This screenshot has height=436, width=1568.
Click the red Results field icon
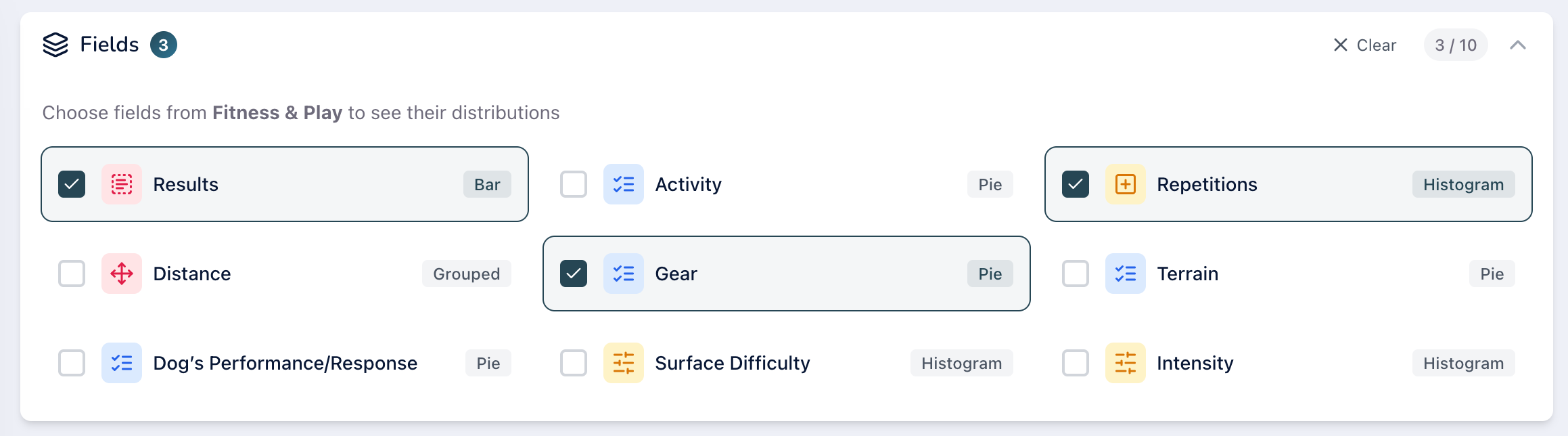(x=122, y=184)
